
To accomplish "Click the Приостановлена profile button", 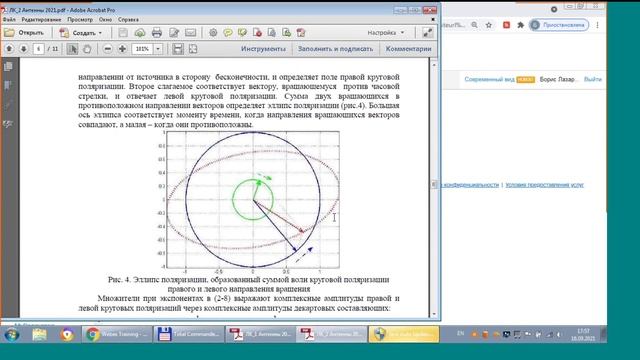I will tap(559, 25).
